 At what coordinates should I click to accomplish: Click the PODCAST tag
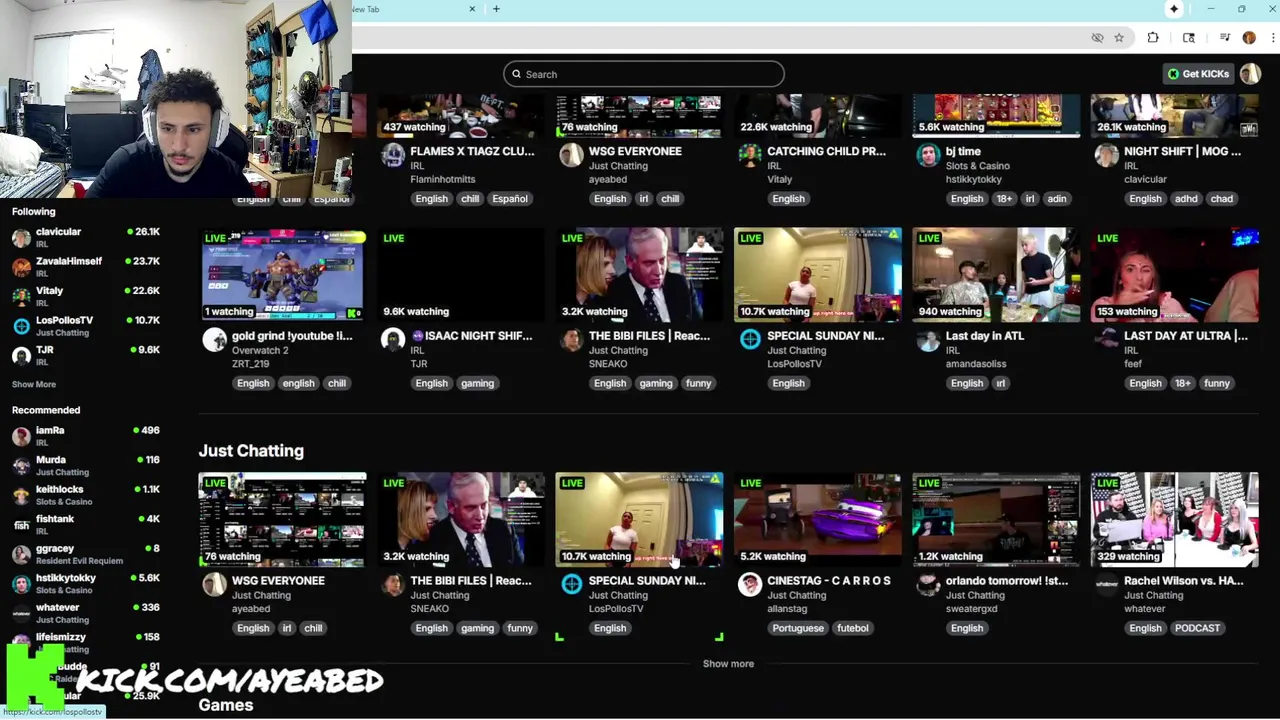point(1197,628)
